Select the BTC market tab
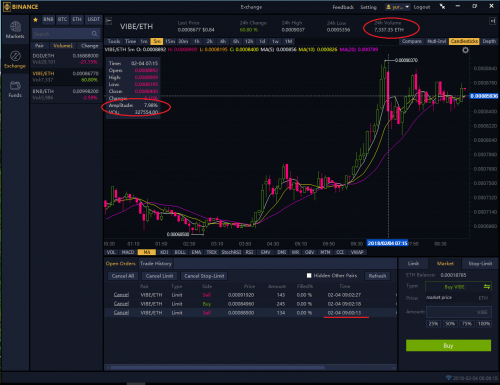 [62, 19]
